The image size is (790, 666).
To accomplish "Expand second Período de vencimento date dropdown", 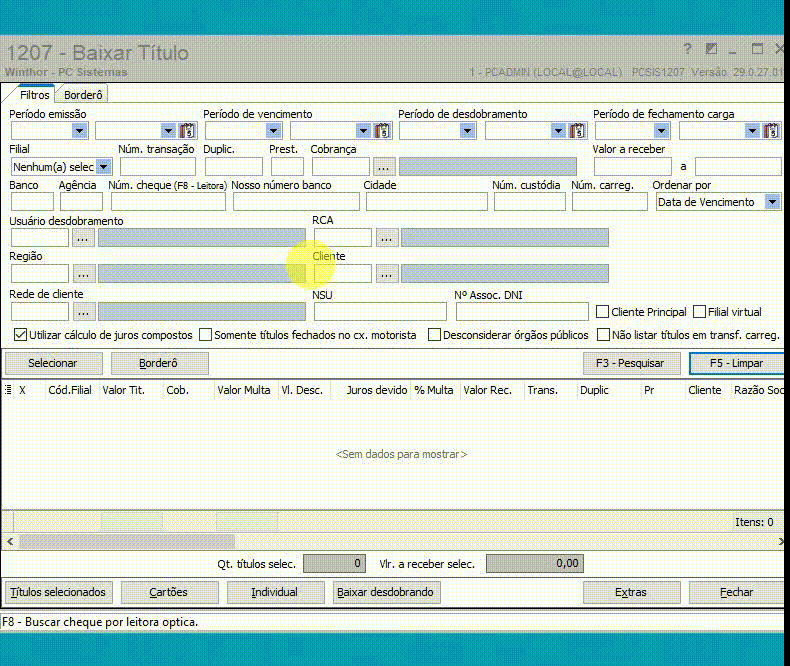I will (x=363, y=131).
